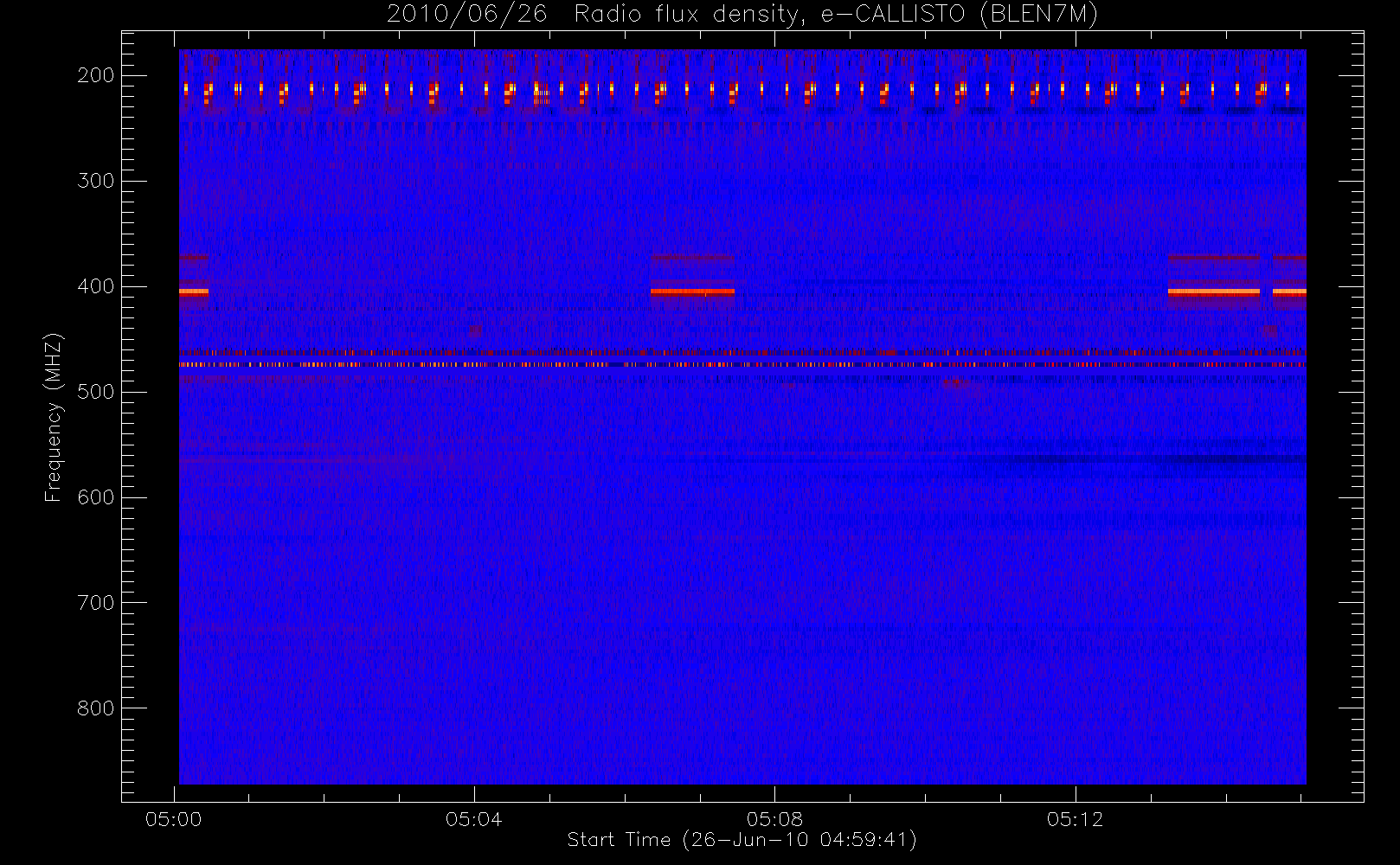This screenshot has width=1400, height=865.
Task: Select the 600 frequency tick label
Action: tap(96, 497)
